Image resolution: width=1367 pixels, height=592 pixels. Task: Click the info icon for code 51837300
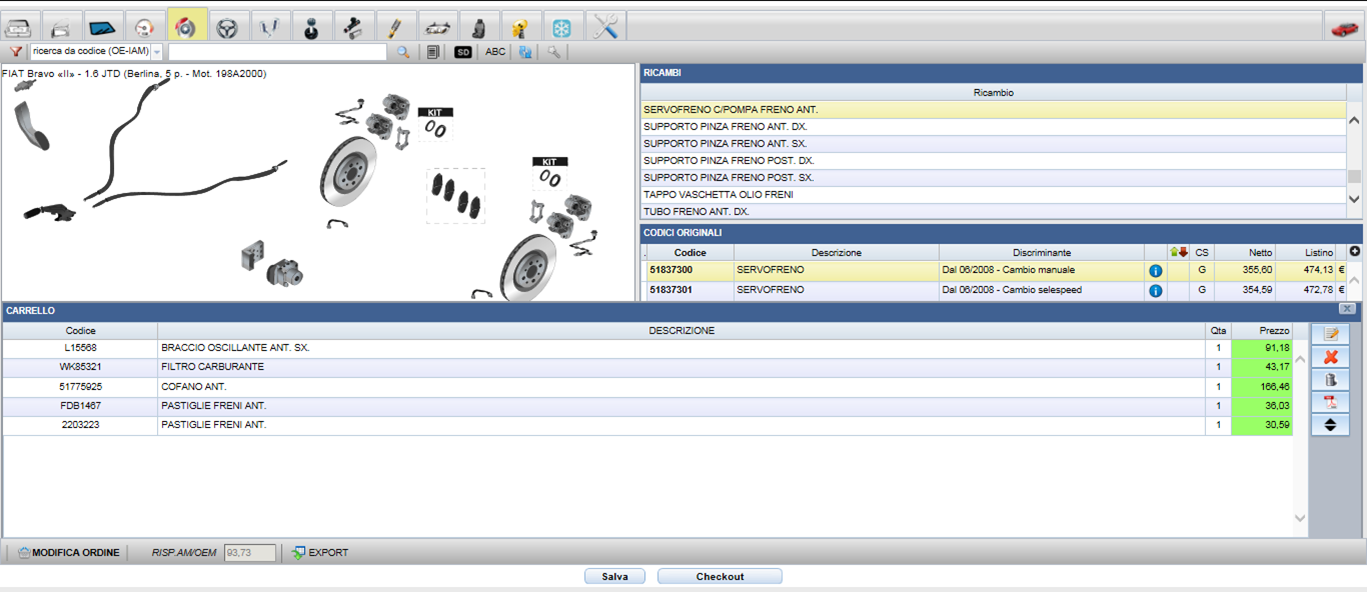coord(1155,271)
